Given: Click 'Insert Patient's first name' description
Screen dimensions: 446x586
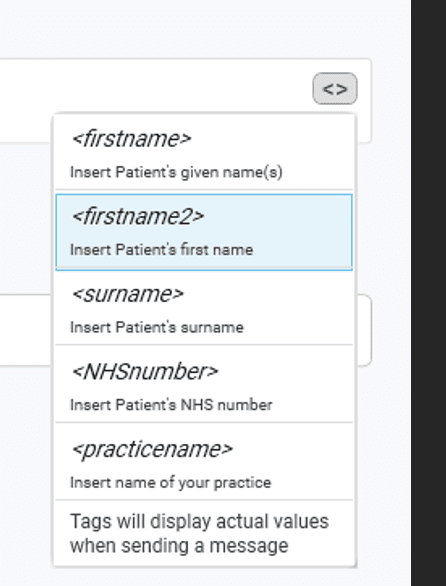Looking at the screenshot, I should [x=162, y=250].
